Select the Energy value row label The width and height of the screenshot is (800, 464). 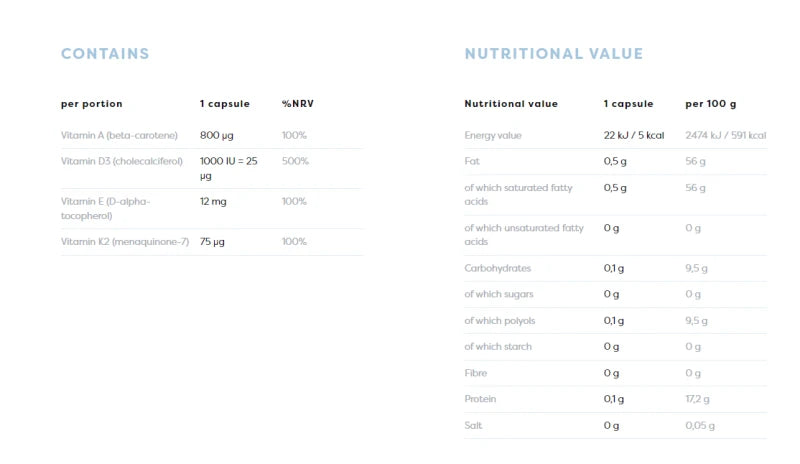click(x=493, y=135)
